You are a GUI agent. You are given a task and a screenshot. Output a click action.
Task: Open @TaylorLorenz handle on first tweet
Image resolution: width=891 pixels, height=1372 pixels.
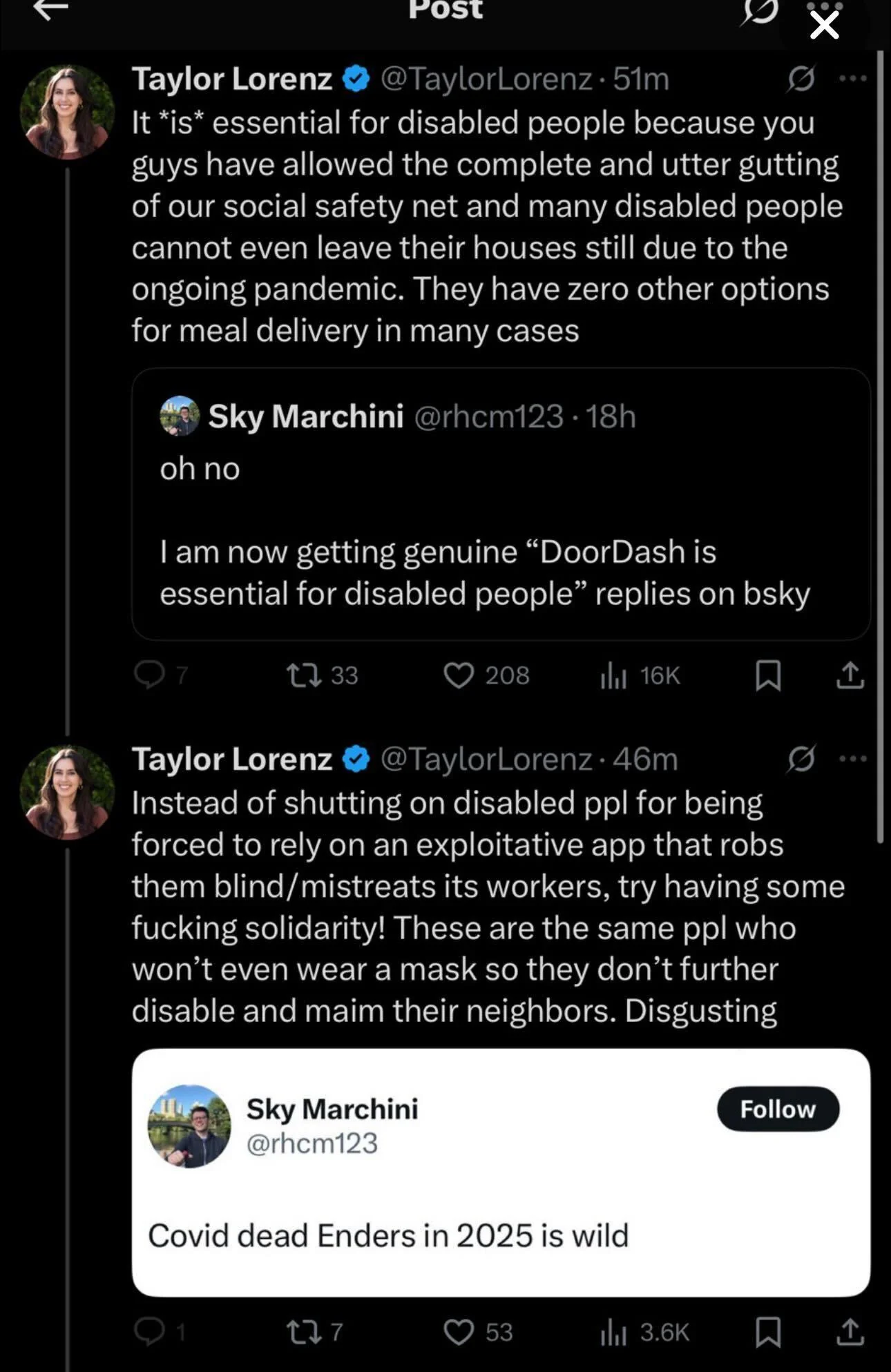click(x=486, y=79)
